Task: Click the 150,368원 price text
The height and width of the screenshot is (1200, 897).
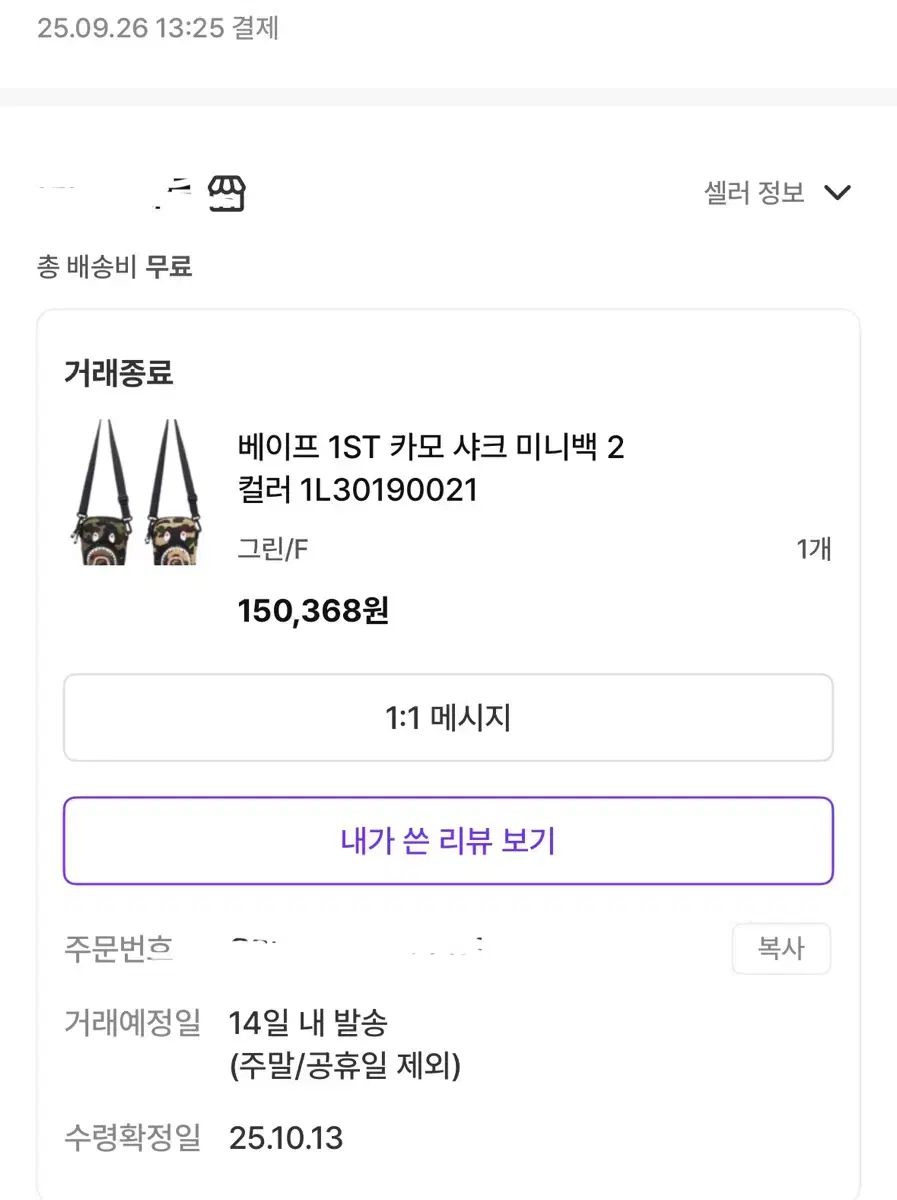Action: 313,610
